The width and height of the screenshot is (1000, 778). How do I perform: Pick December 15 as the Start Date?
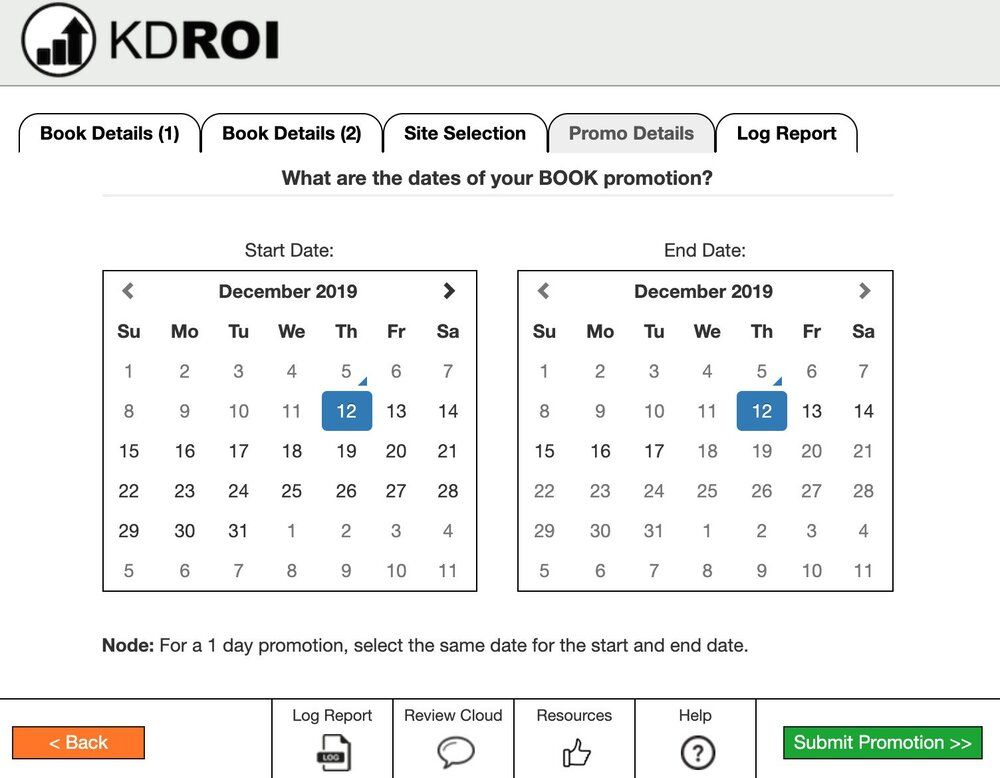coord(129,451)
